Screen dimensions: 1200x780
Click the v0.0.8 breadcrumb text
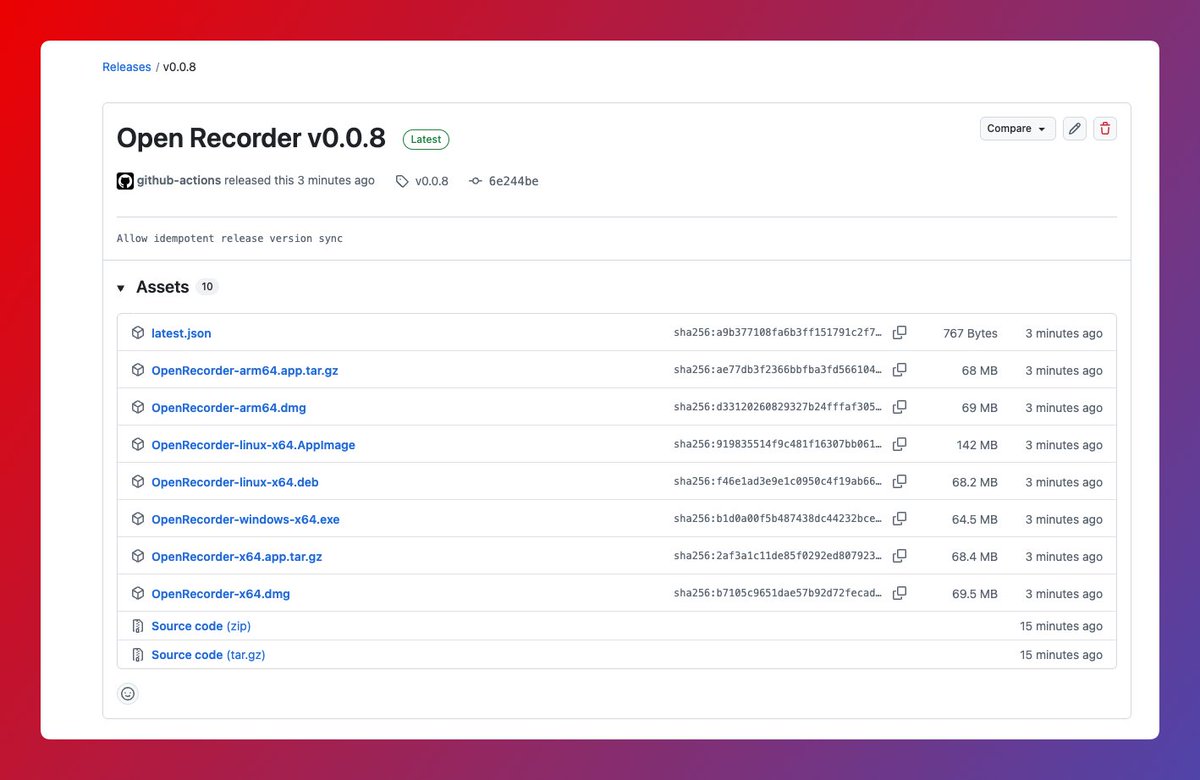pyautogui.click(x=180, y=67)
